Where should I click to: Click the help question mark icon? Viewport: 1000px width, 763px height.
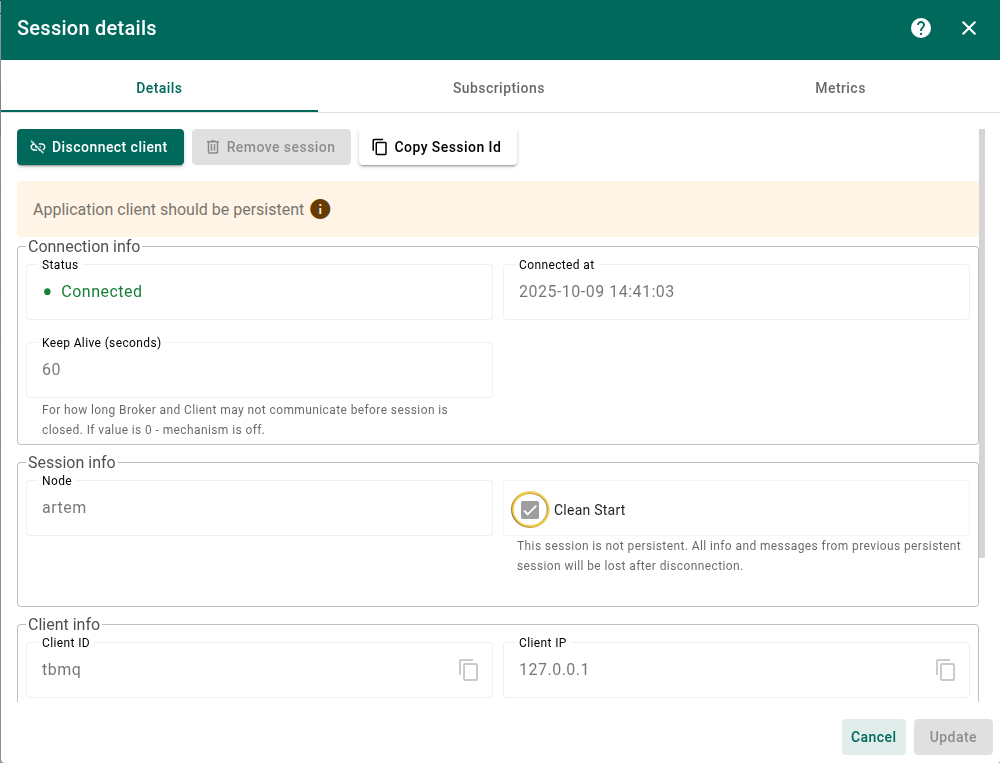[921, 28]
